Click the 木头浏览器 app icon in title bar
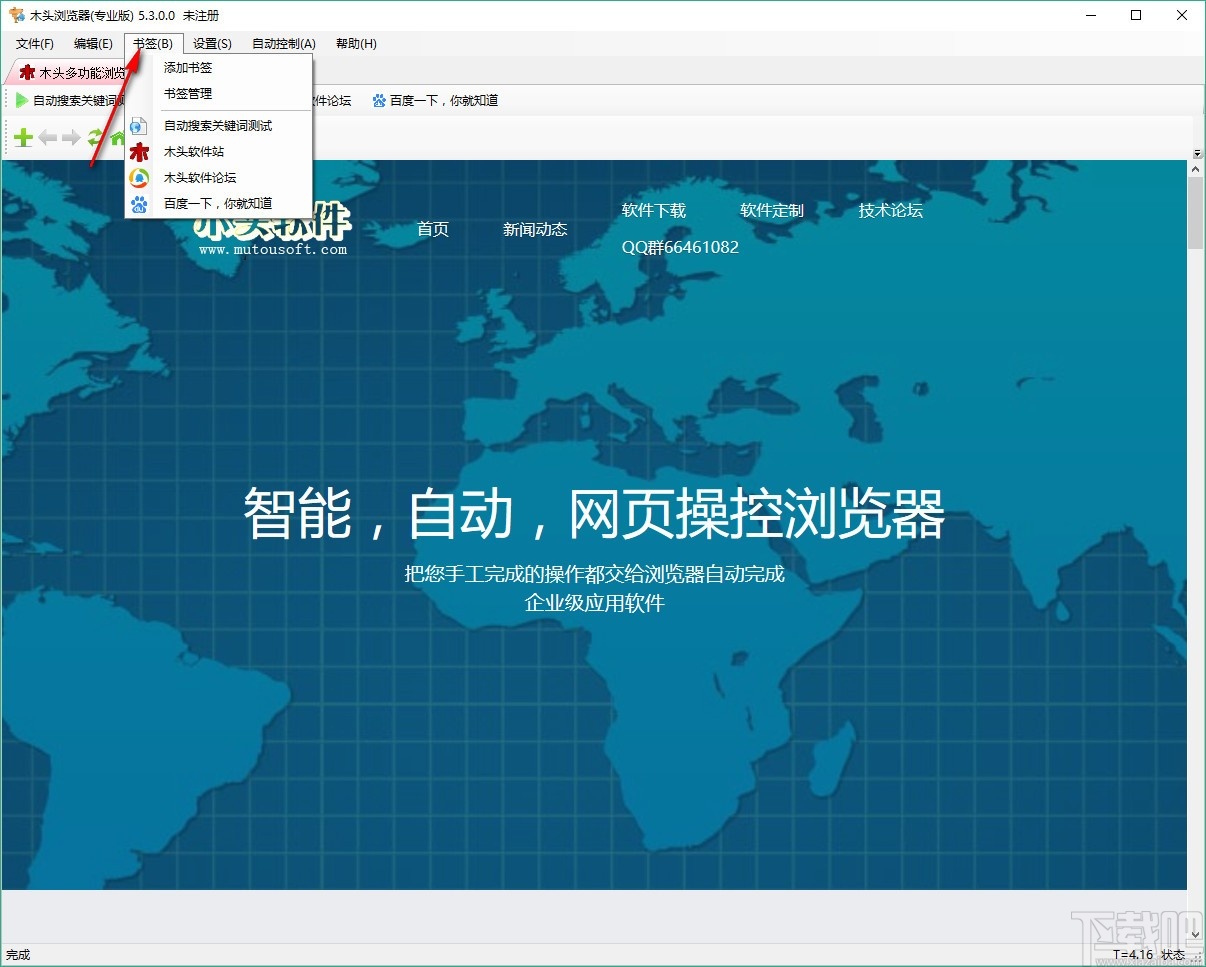Viewport: 1206px width, 967px height. click(x=16, y=15)
